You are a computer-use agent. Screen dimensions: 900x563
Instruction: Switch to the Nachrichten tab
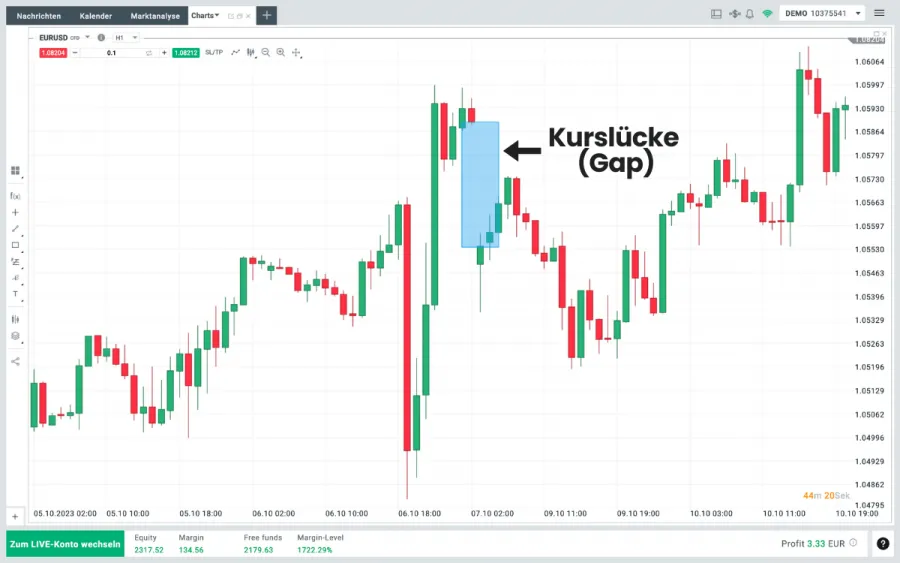tap(38, 16)
